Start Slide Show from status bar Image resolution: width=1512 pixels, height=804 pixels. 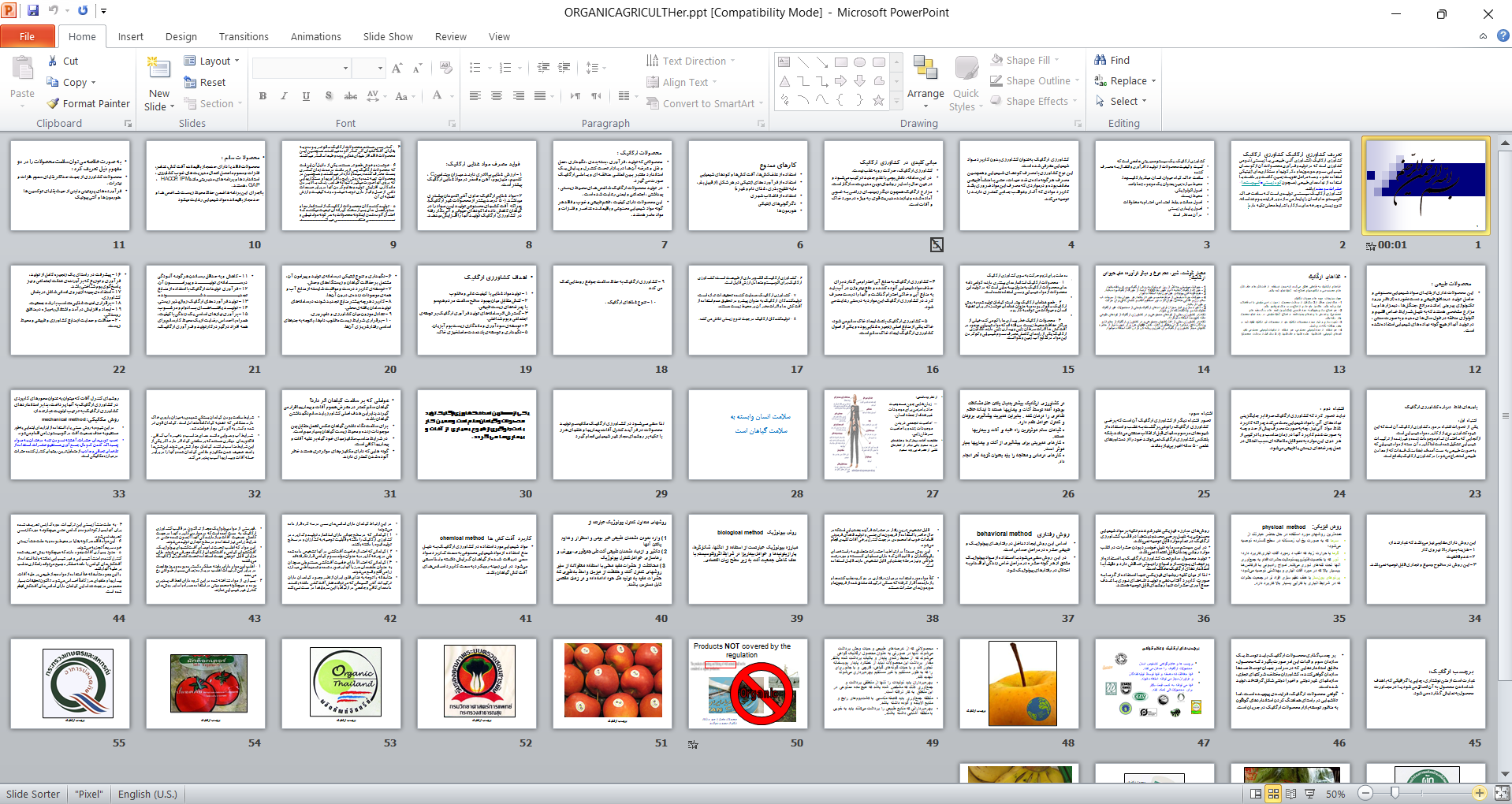click(x=1309, y=794)
